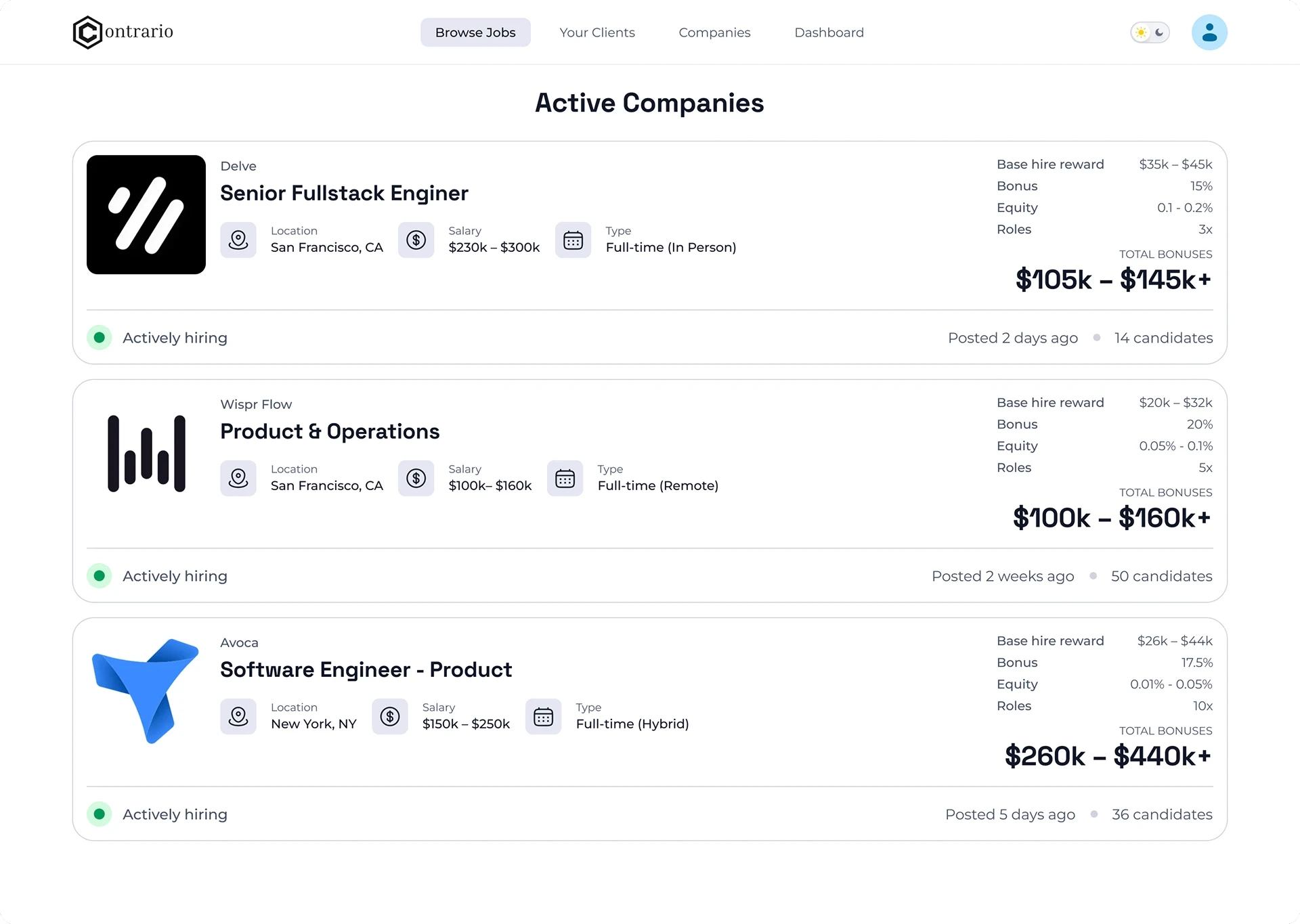Viewport: 1300px width, 924px height.
Task: Click calendar type icon on Wispr Flow job
Action: tap(565, 478)
